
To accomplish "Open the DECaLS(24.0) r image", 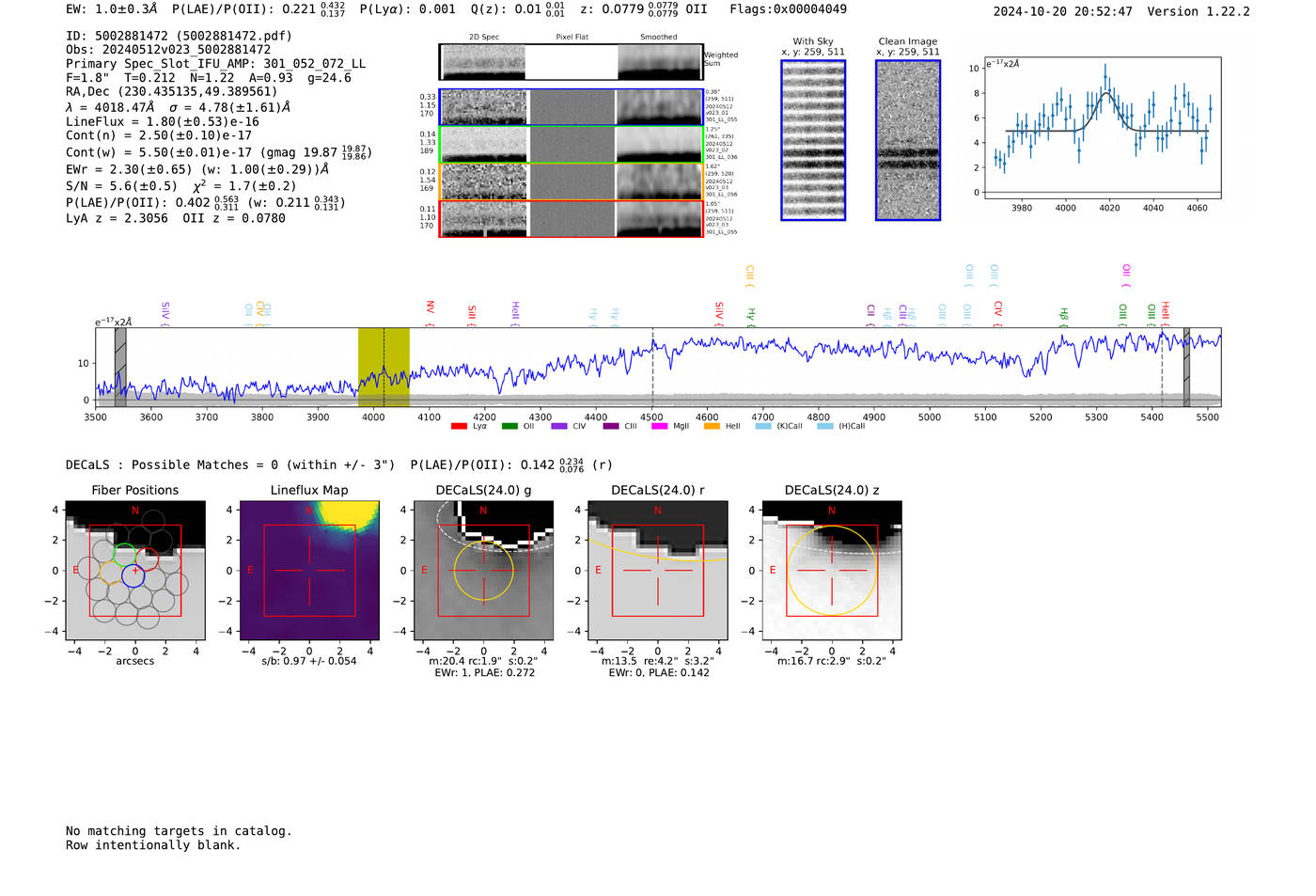I will pos(658,571).
